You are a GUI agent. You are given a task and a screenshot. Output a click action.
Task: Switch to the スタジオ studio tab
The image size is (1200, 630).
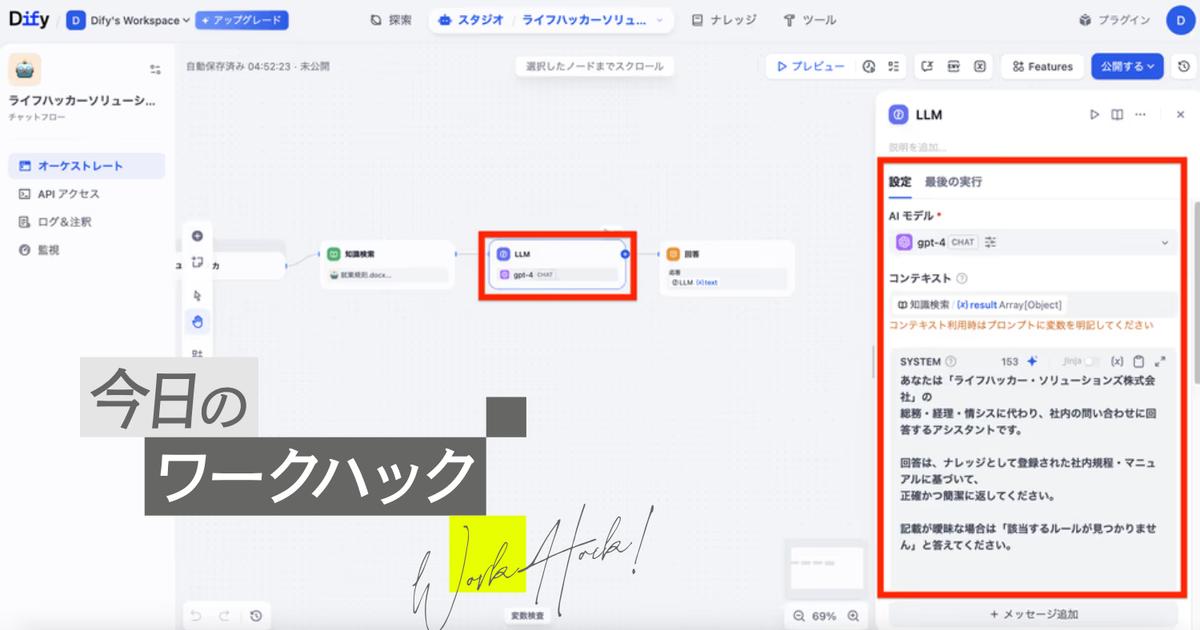[472, 20]
